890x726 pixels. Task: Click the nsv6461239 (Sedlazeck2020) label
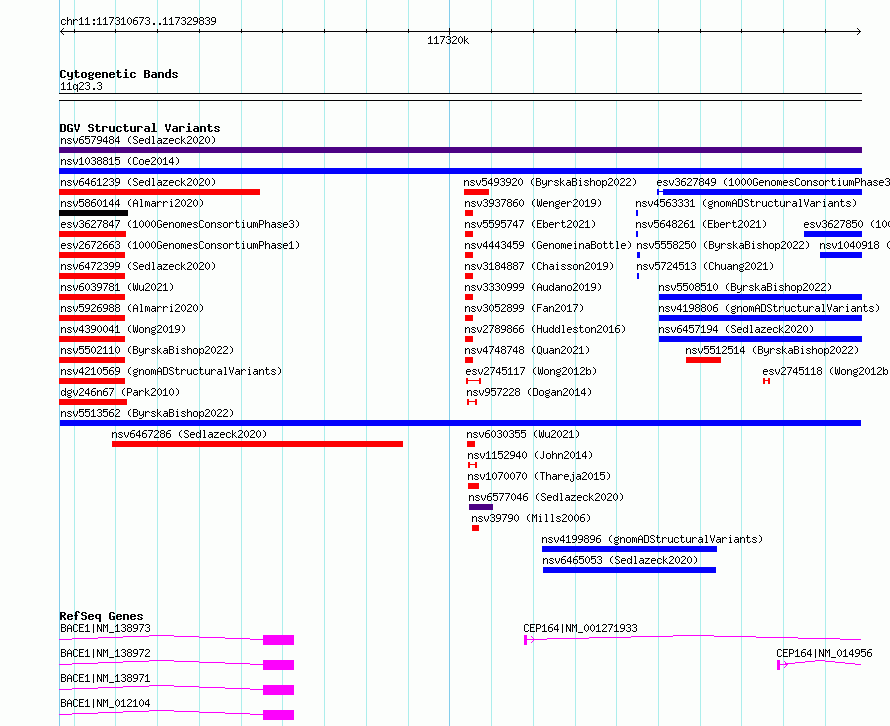click(x=138, y=182)
